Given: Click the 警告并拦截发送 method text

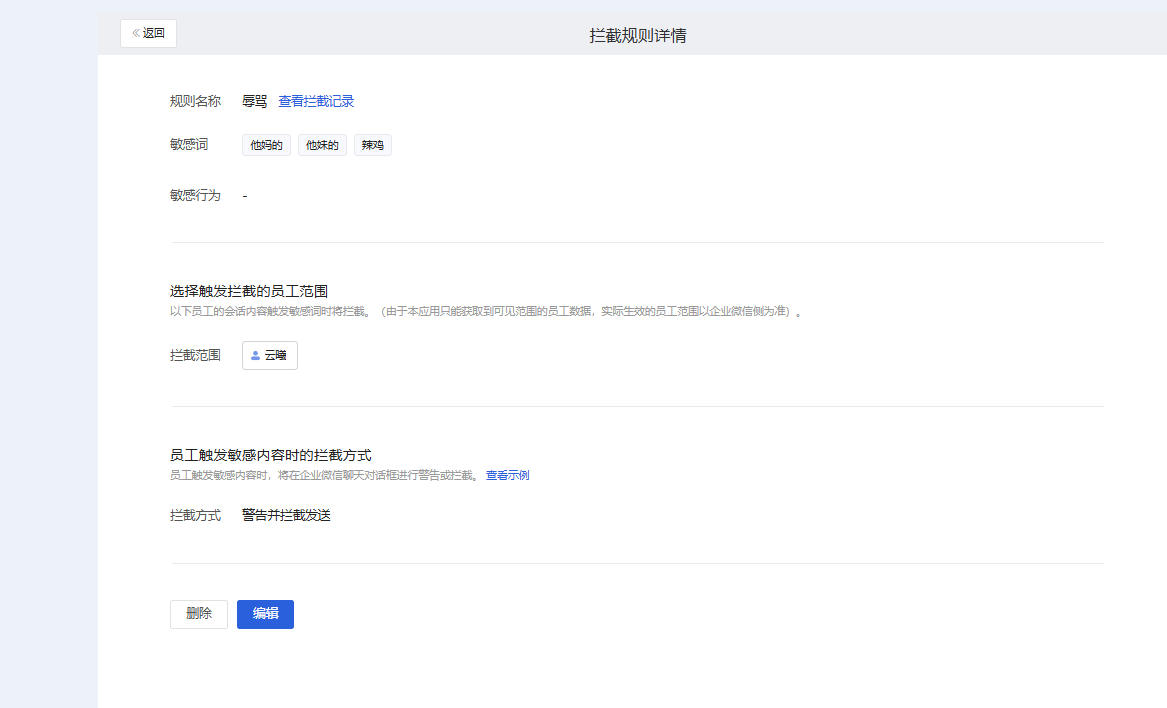Looking at the screenshot, I should [x=287, y=515].
